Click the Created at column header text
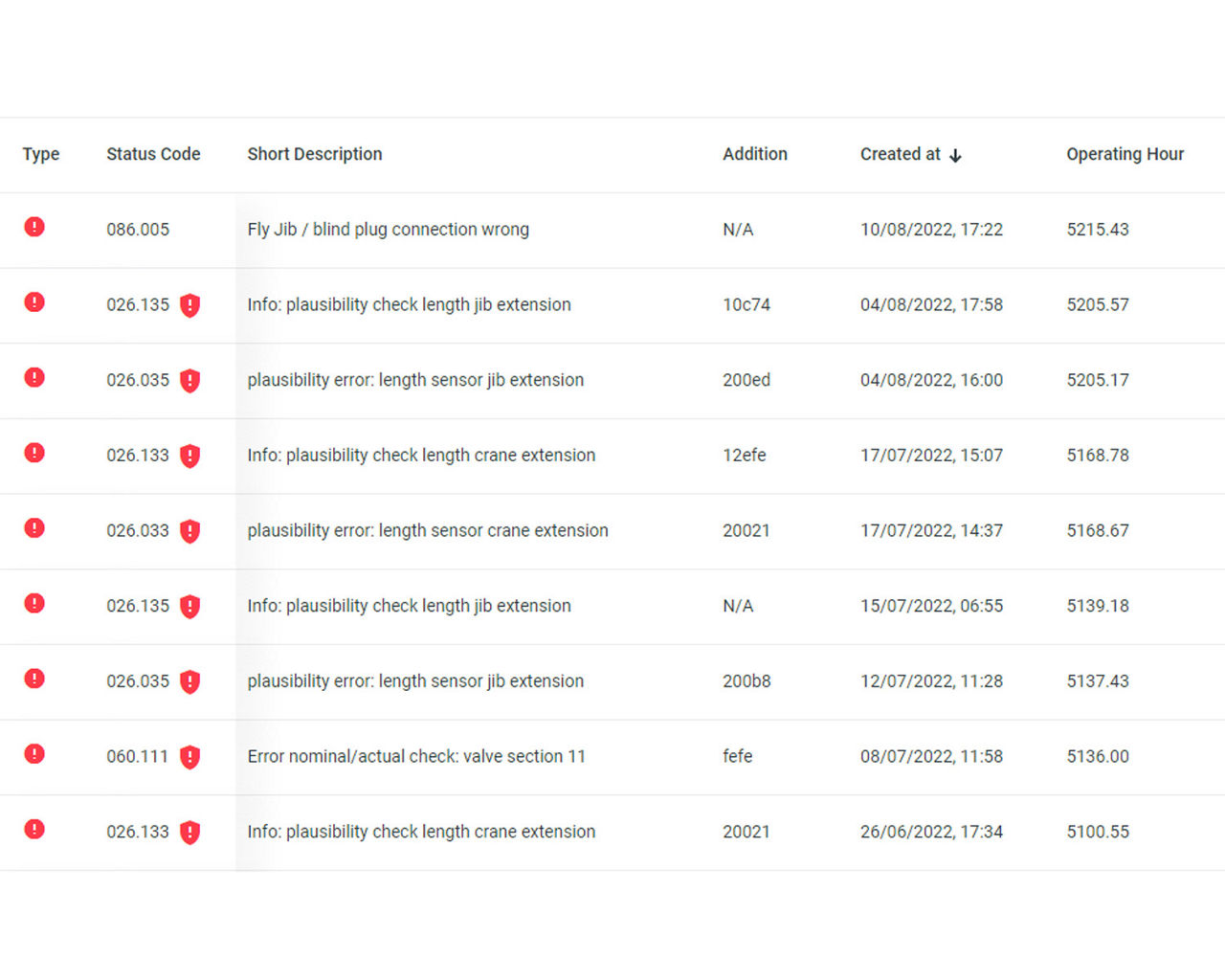This screenshot has height=980, width=1225. point(900,154)
